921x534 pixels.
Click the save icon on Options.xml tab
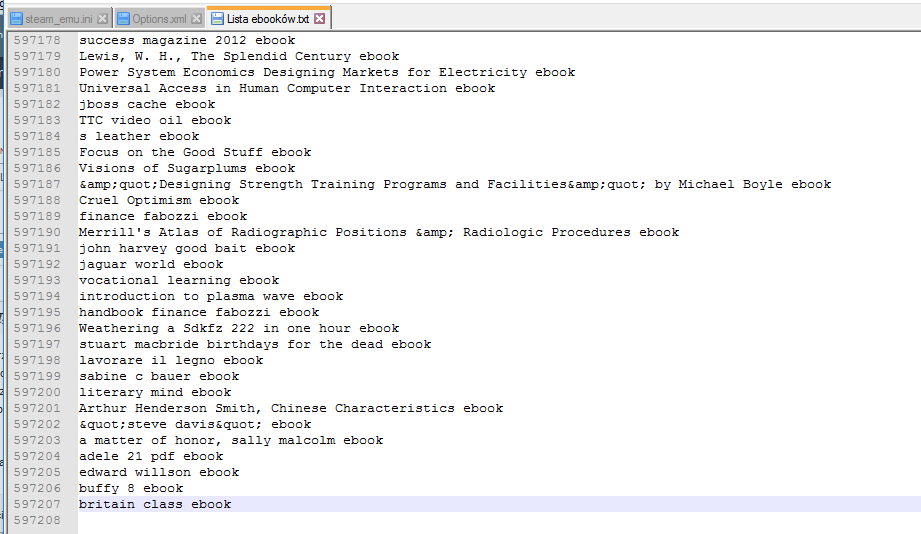(x=123, y=19)
